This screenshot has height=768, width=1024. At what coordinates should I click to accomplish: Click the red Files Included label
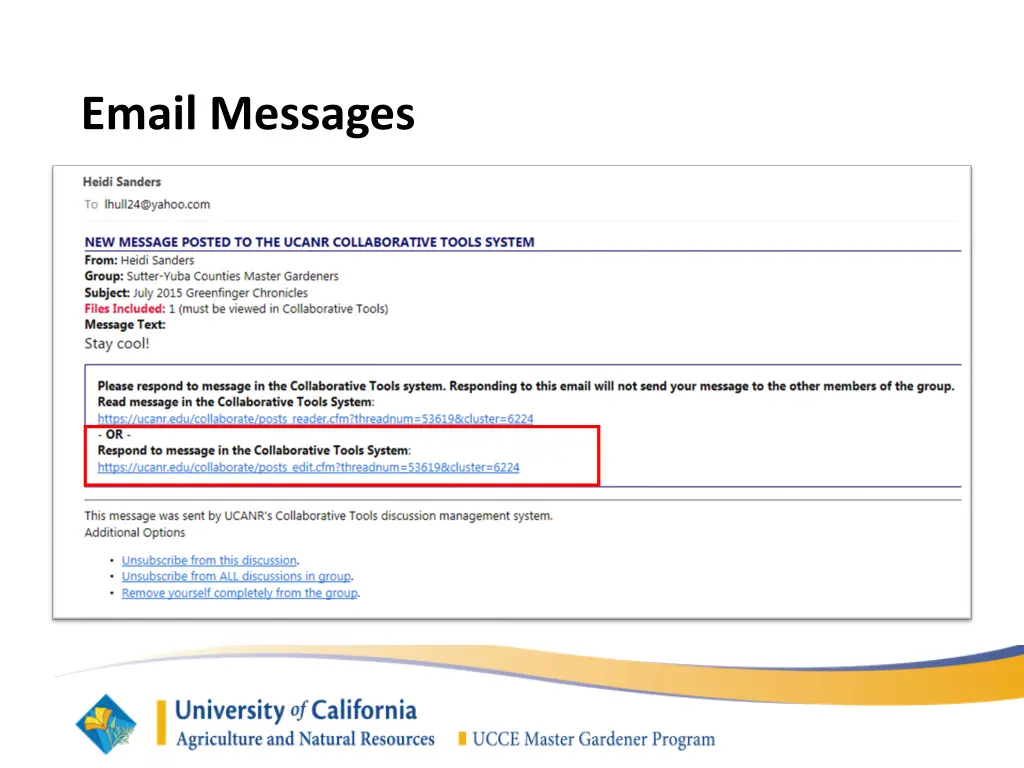pyautogui.click(x=125, y=309)
